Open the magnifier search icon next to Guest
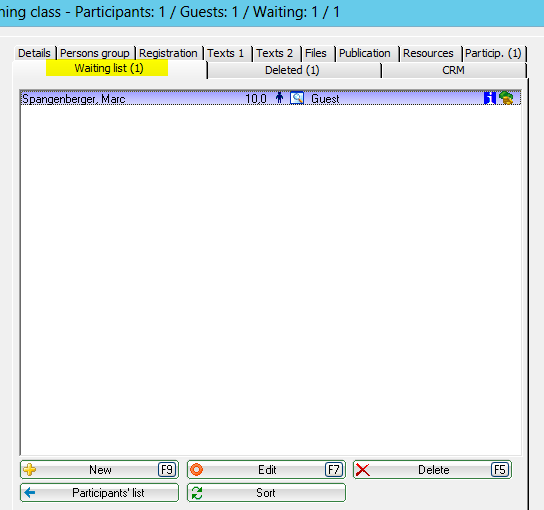 [x=297, y=98]
